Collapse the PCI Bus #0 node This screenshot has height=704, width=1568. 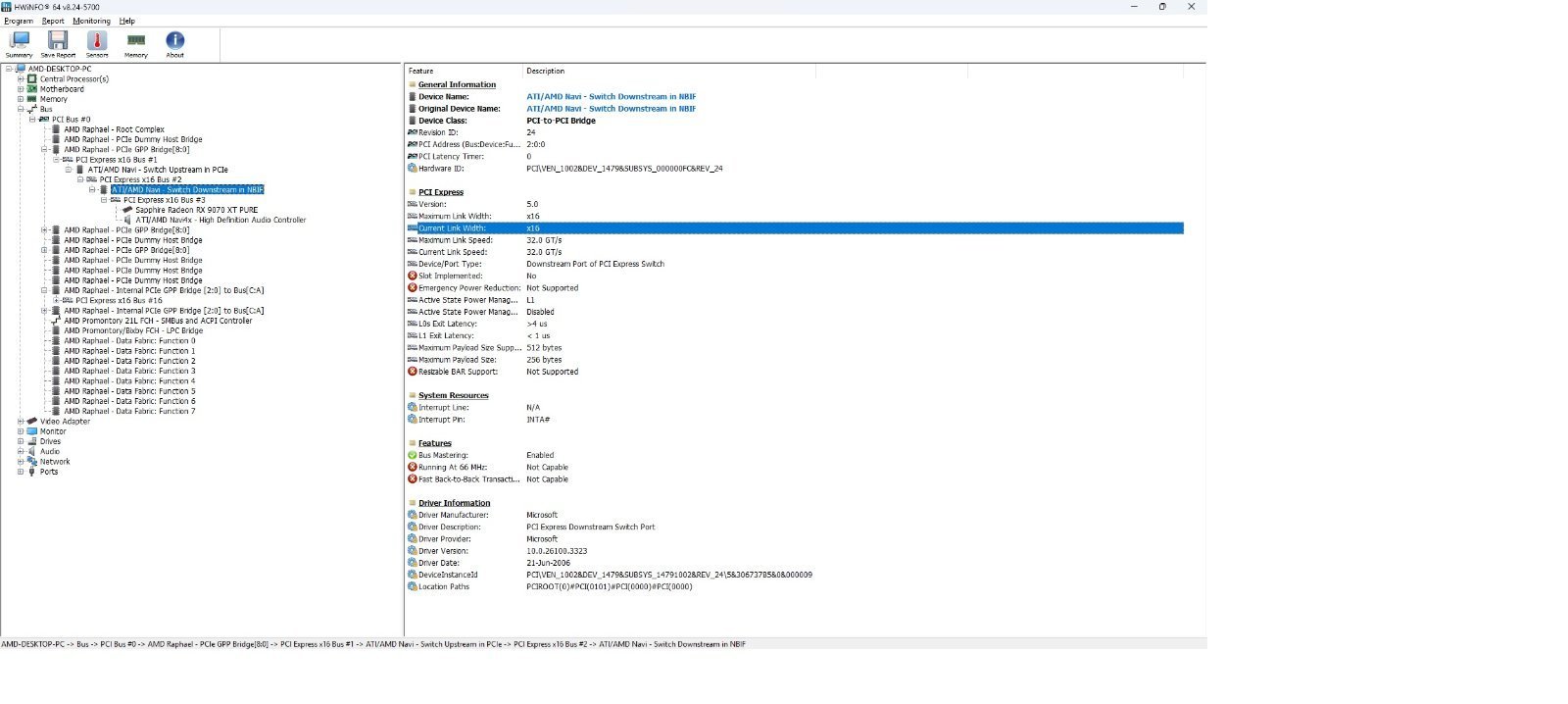click(x=32, y=120)
